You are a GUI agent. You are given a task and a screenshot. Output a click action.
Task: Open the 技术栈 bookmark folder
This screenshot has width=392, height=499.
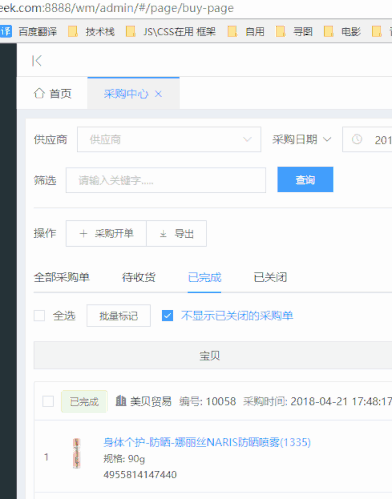[91, 32]
